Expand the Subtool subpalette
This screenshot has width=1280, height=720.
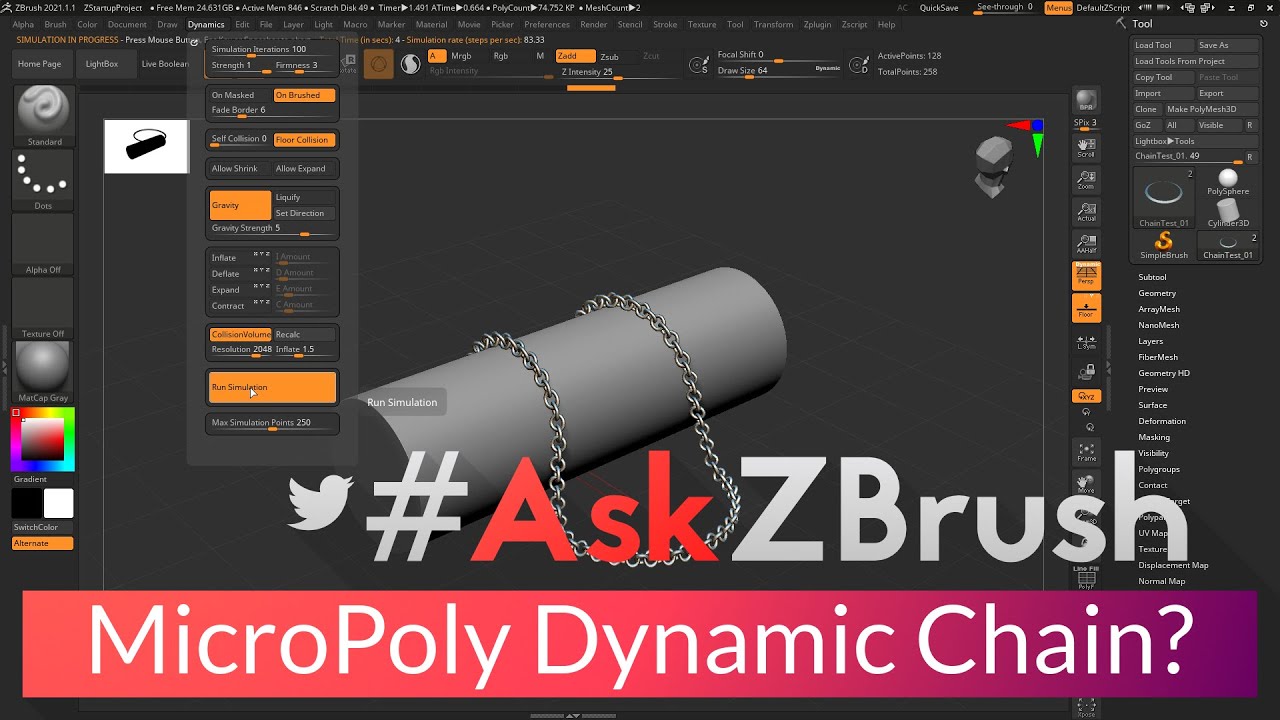1152,277
